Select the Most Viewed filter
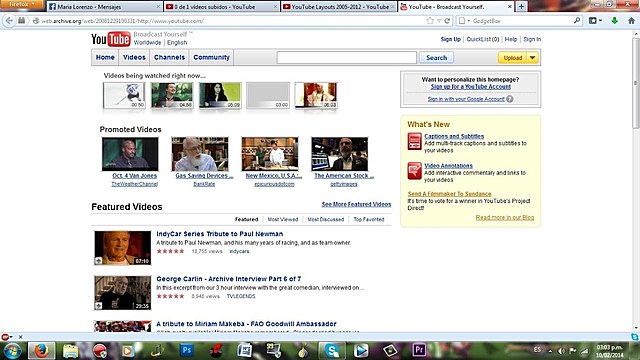 (x=283, y=219)
